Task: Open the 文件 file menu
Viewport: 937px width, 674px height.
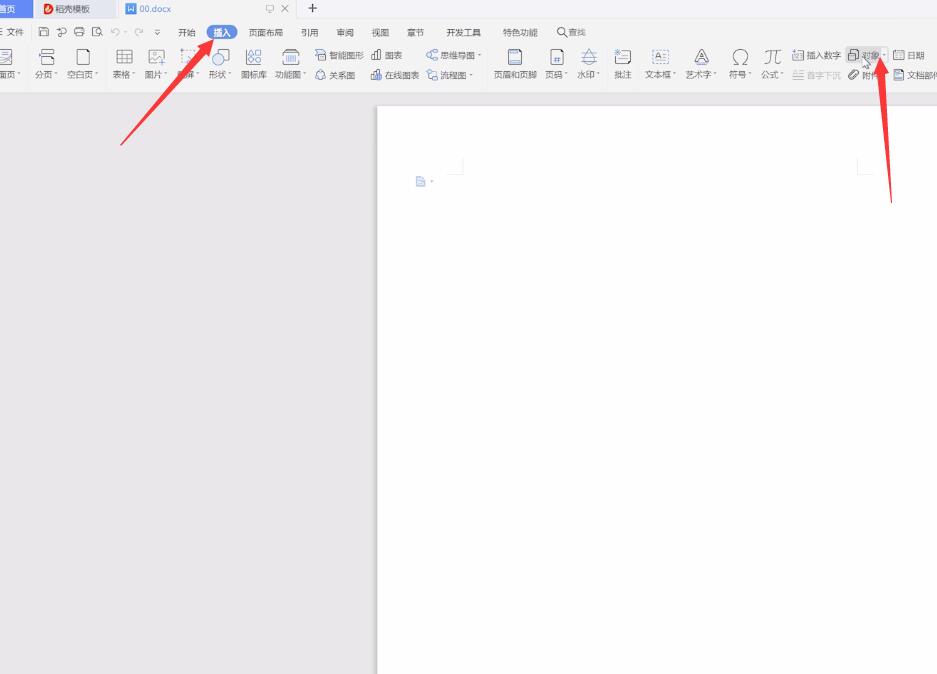Action: pyautogui.click(x=12, y=32)
